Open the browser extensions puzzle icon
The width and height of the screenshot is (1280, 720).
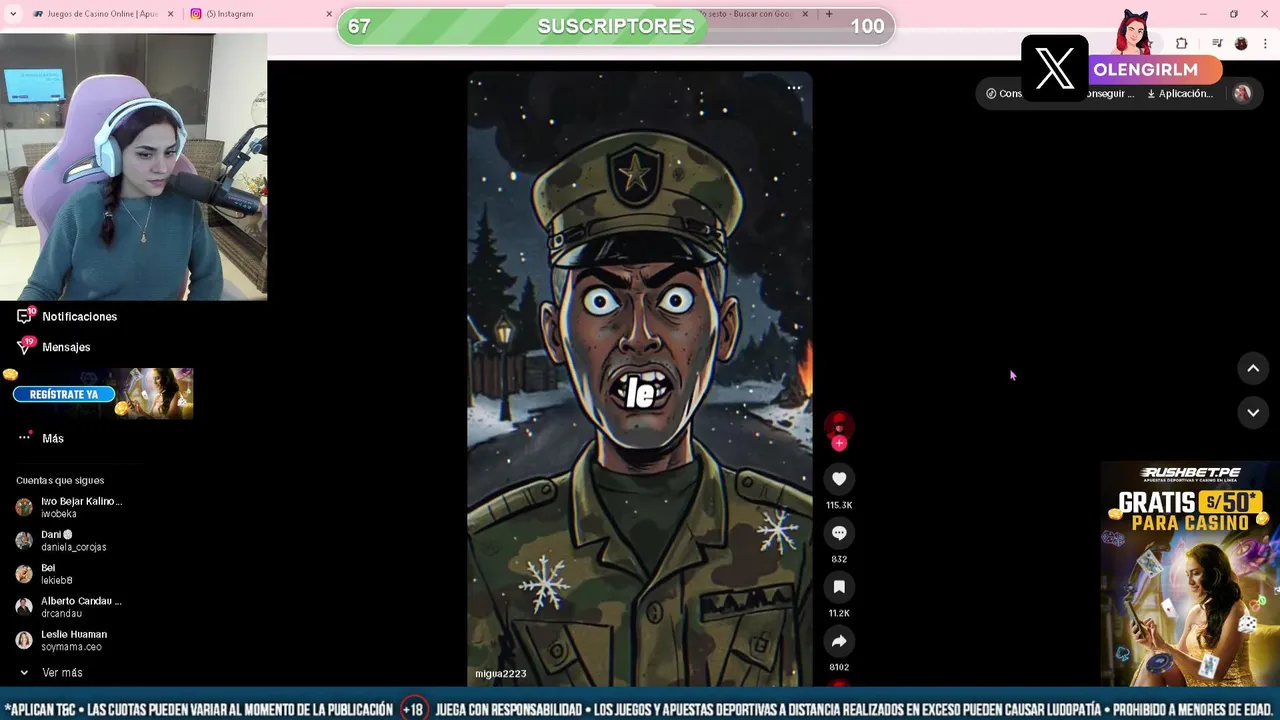point(1181,43)
